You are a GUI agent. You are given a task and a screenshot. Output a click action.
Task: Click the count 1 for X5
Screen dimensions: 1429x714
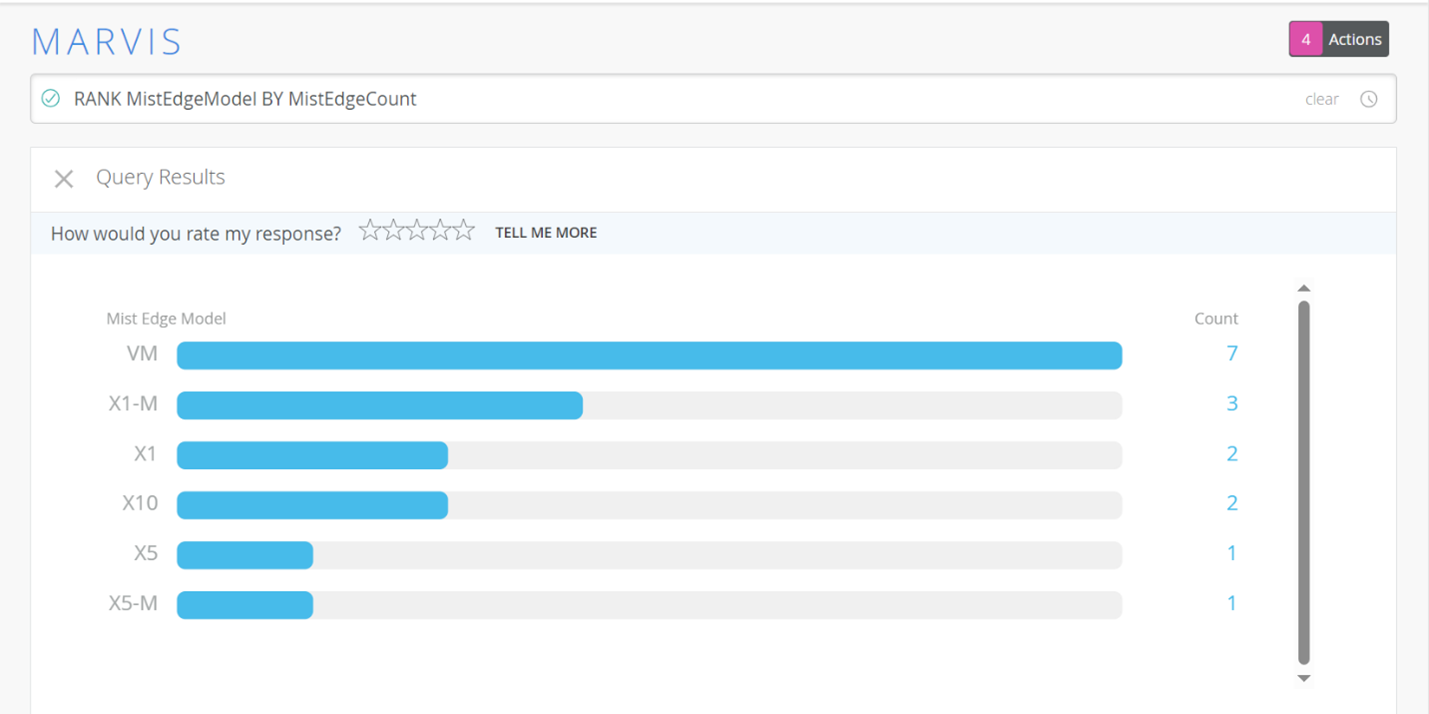1232,553
